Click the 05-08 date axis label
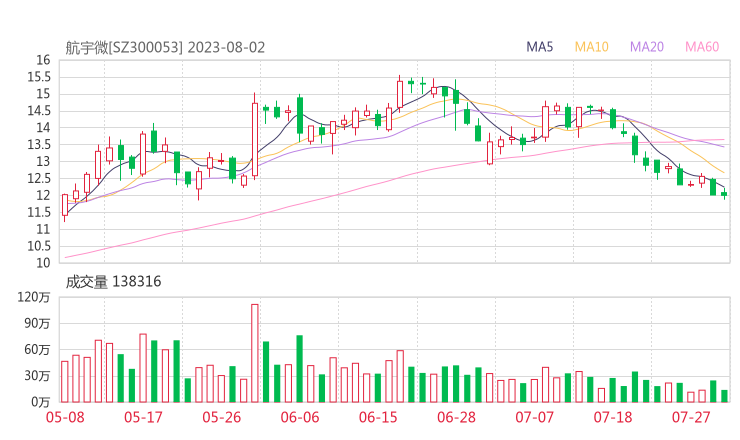Image resolution: width=740 pixels, height=440 pixels. (65, 417)
